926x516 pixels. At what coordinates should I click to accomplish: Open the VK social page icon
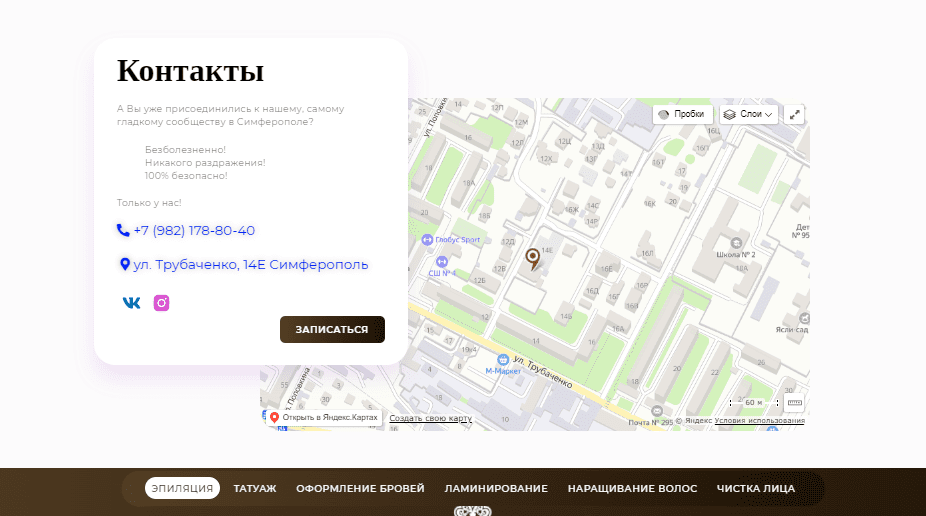click(x=131, y=303)
